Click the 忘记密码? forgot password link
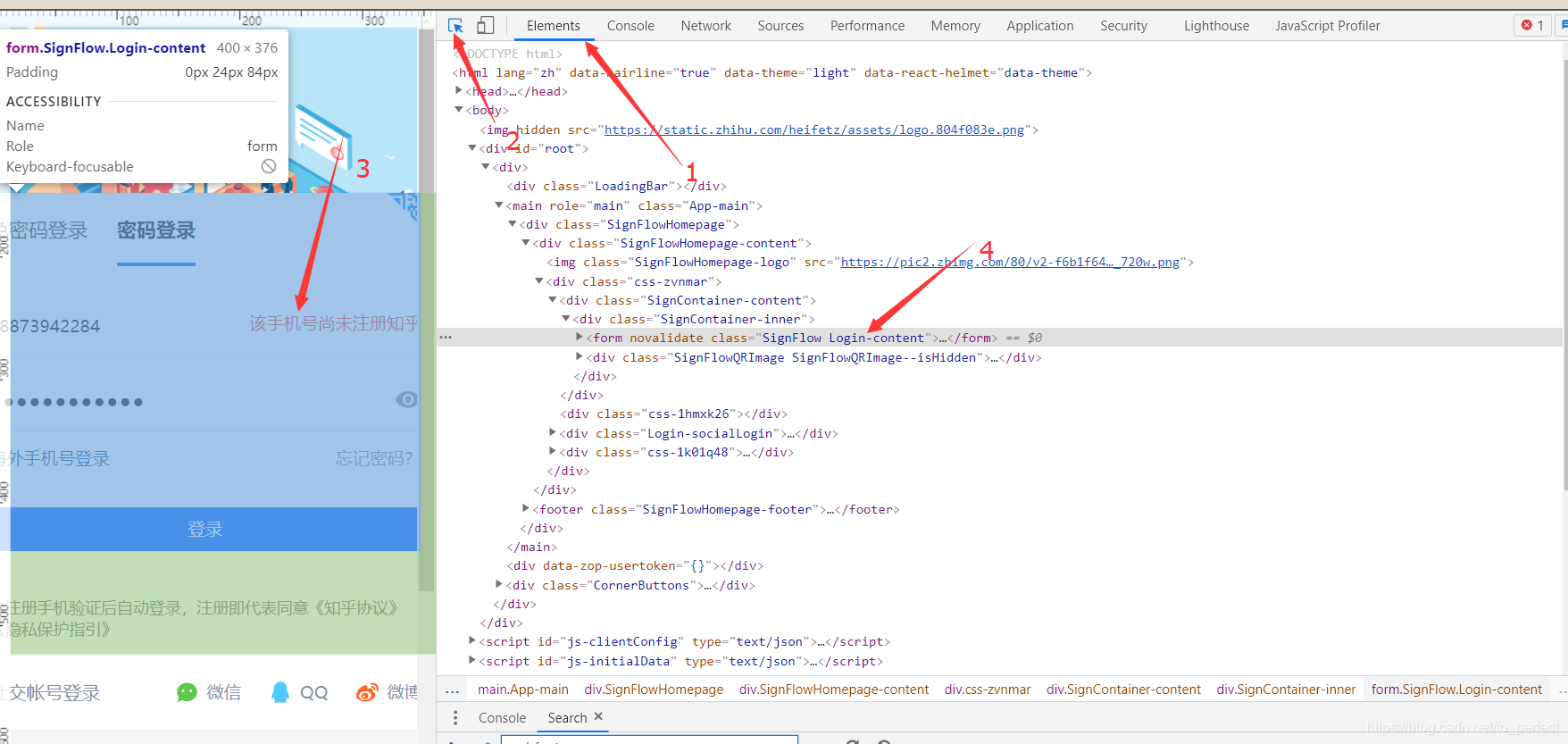This screenshot has height=744, width=1568. tap(373, 458)
